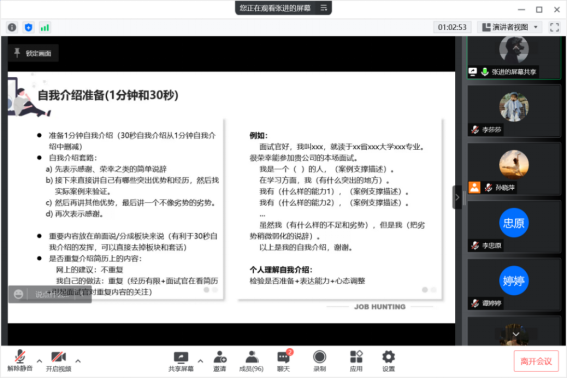Viewport: 567px width, 378px height.
Task: Unmute the microphone
Action: 20,361
